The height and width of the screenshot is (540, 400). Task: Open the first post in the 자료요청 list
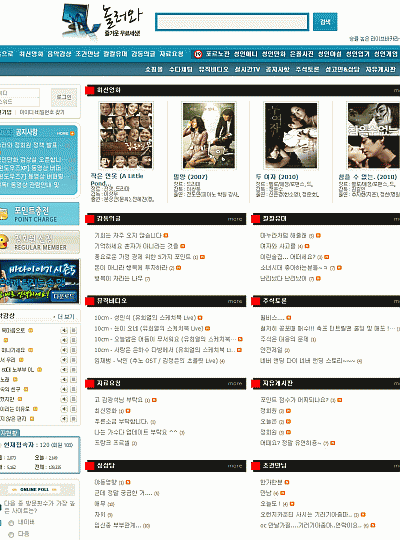(x=119, y=400)
